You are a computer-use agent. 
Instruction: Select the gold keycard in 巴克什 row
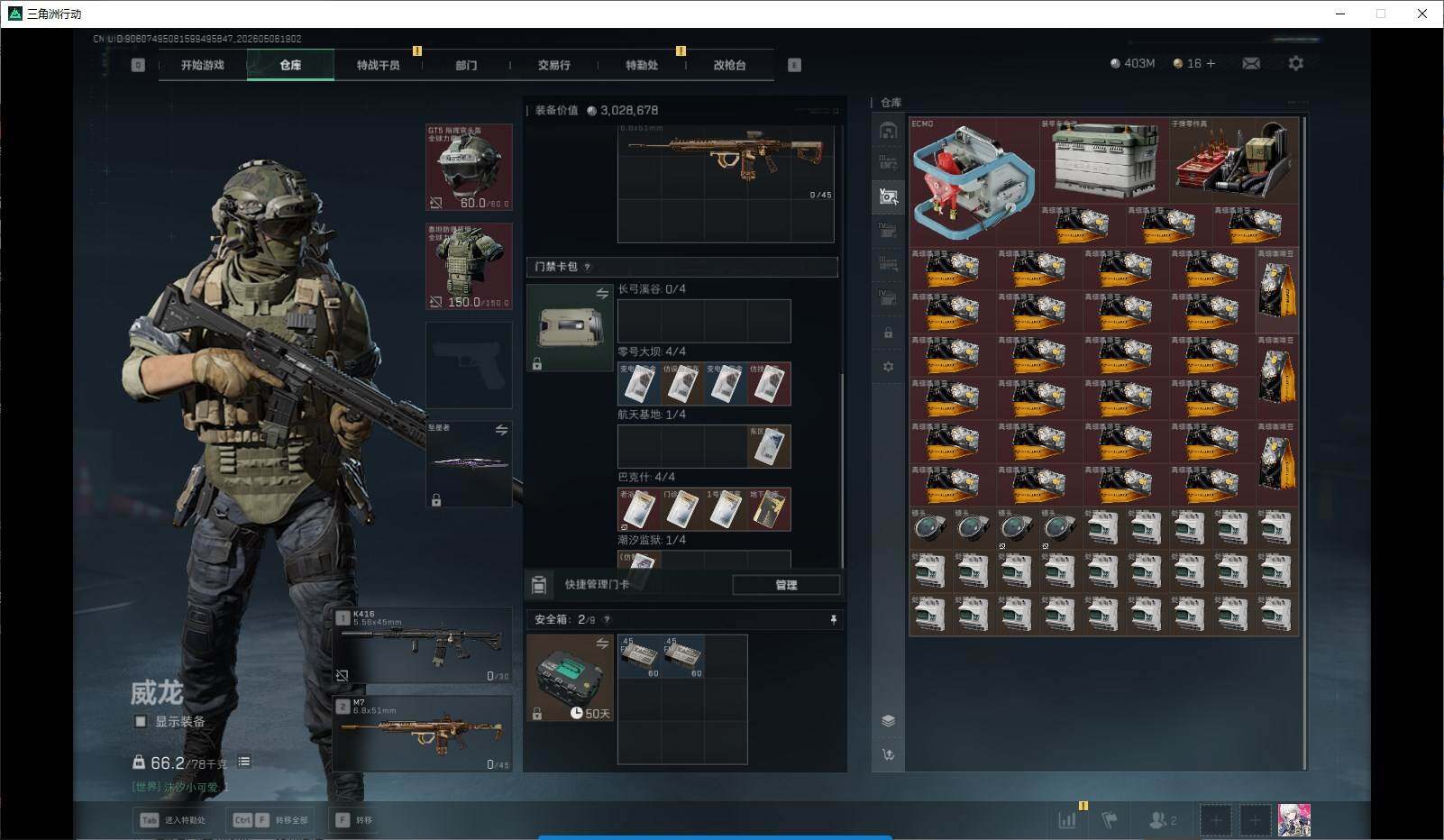769,509
